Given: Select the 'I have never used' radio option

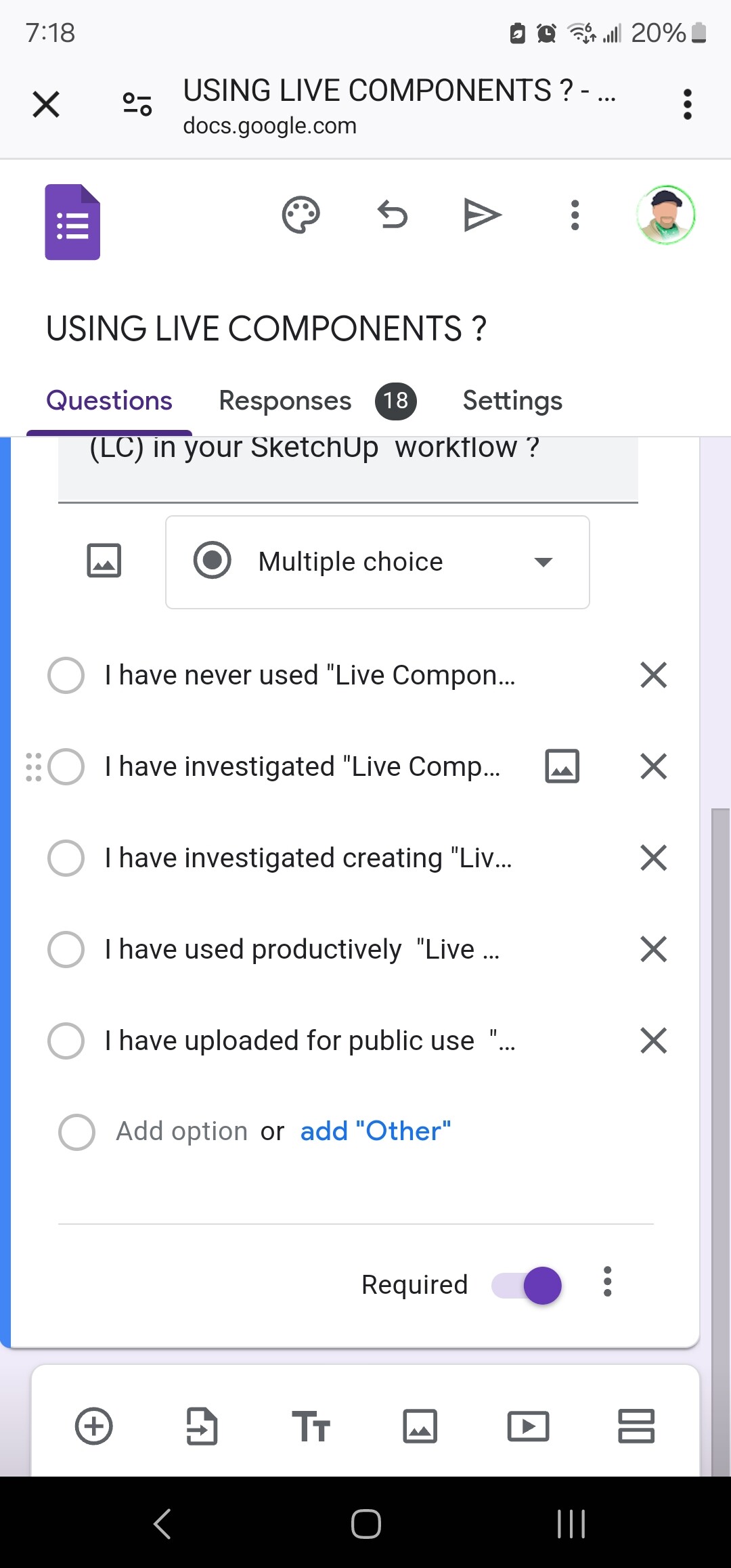Looking at the screenshot, I should click(66, 675).
